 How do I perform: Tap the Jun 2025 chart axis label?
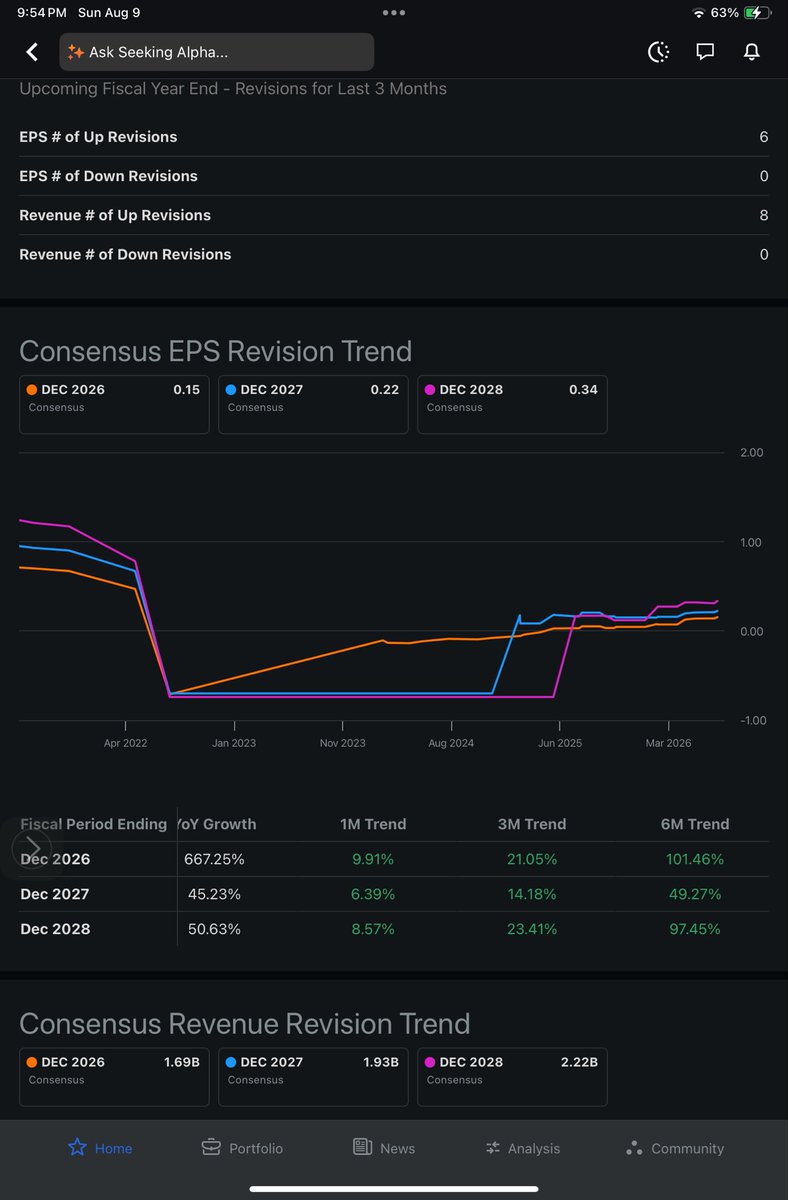(560, 743)
